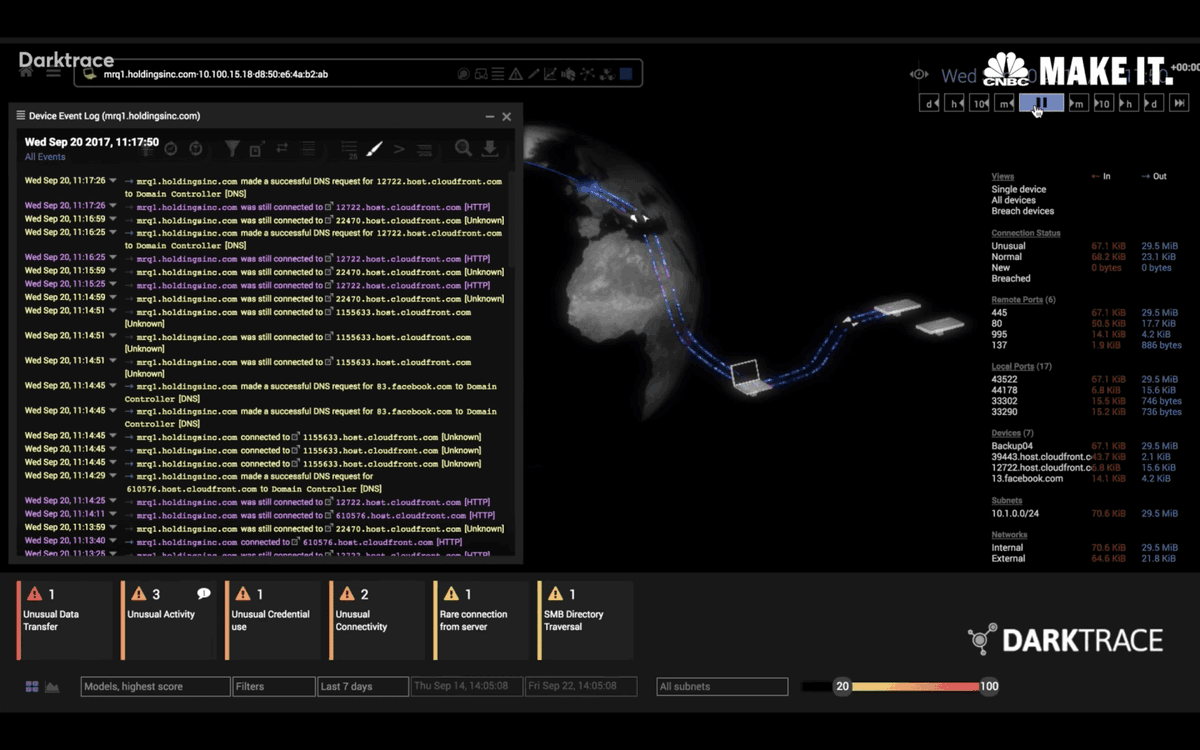The width and height of the screenshot is (1200, 750).
Task: Minimize the Device Event Log panel
Action: click(490, 117)
